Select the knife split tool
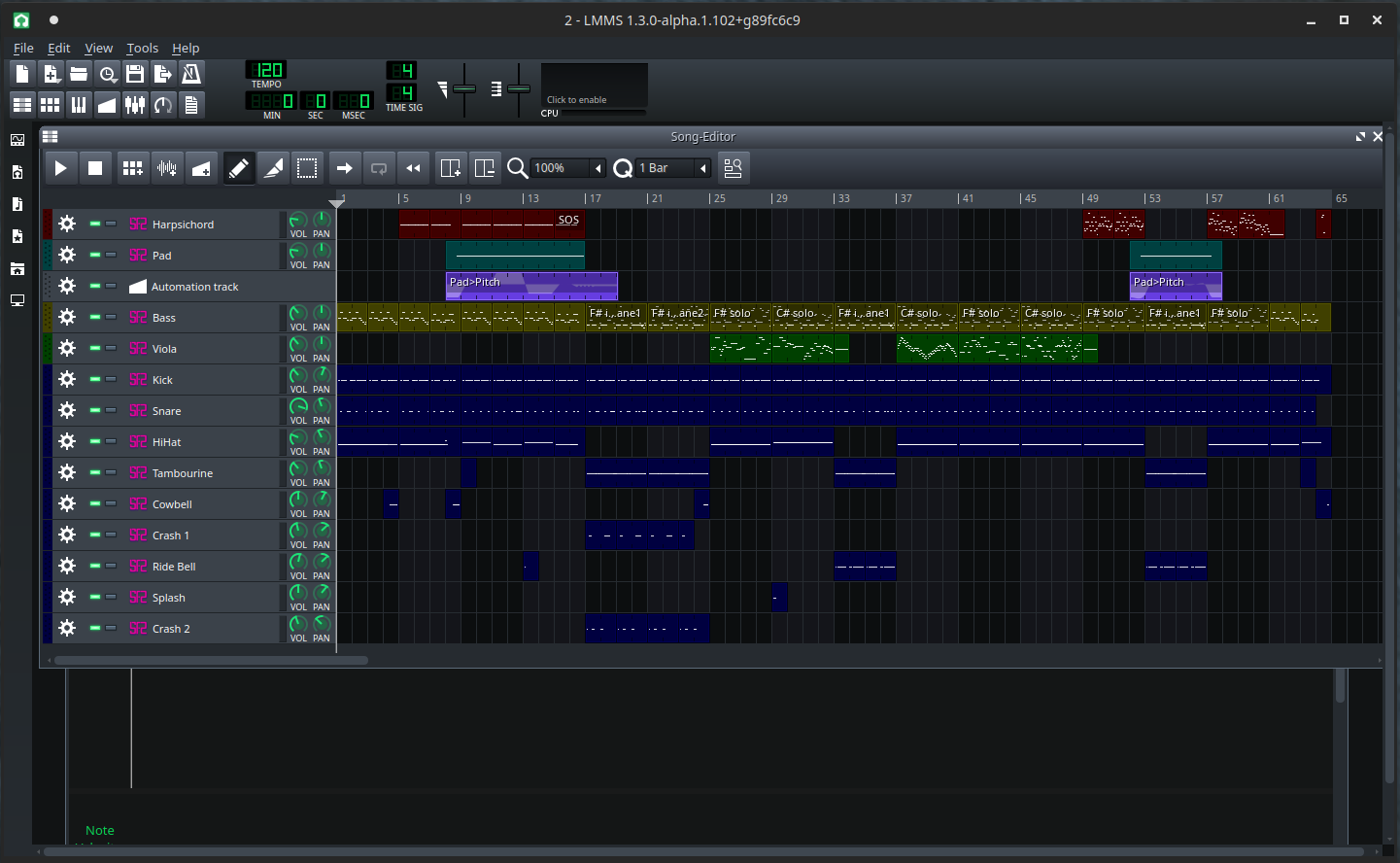The width and height of the screenshot is (1400, 863). click(274, 168)
